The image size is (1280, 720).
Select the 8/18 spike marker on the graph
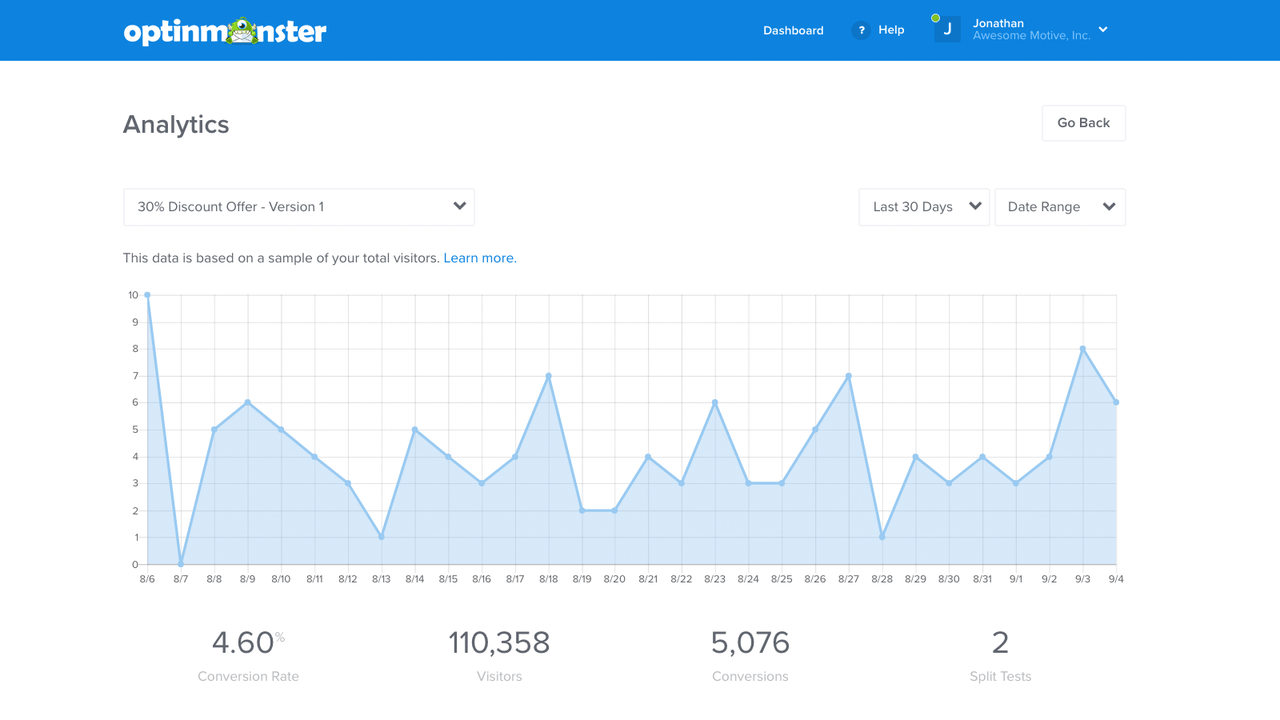[548, 375]
